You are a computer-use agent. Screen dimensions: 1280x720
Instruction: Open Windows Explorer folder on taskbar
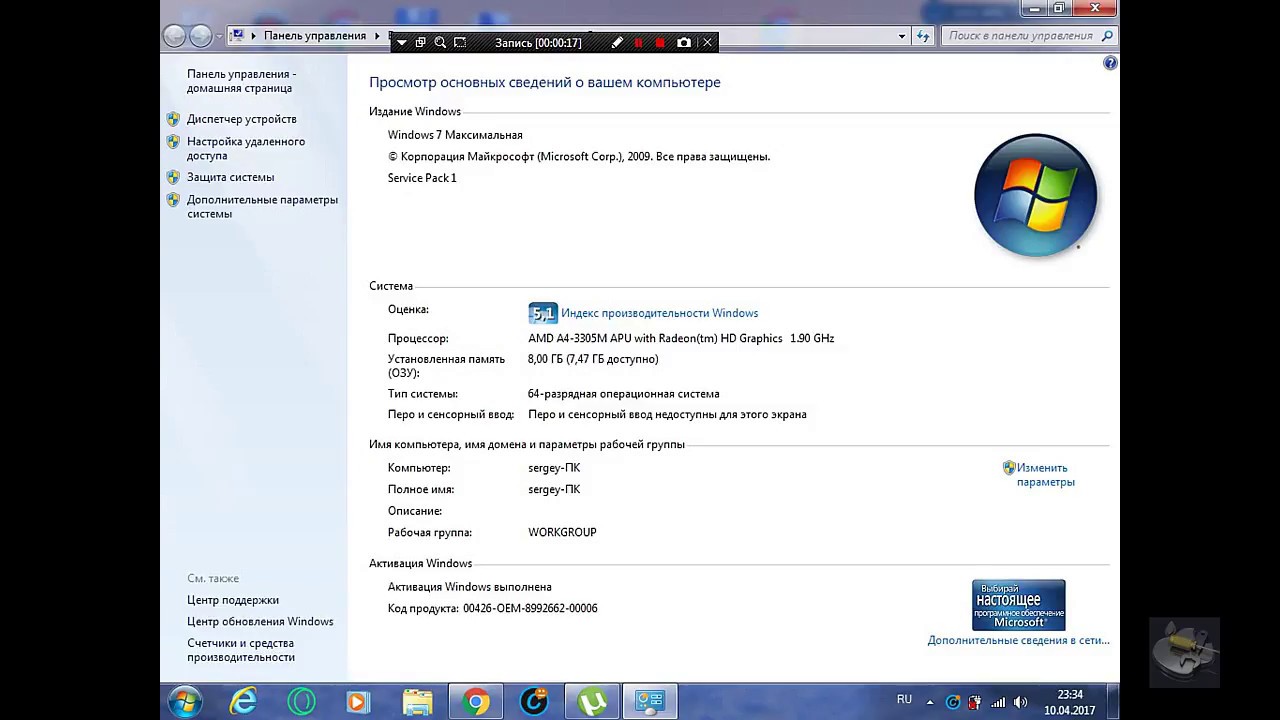(x=417, y=702)
